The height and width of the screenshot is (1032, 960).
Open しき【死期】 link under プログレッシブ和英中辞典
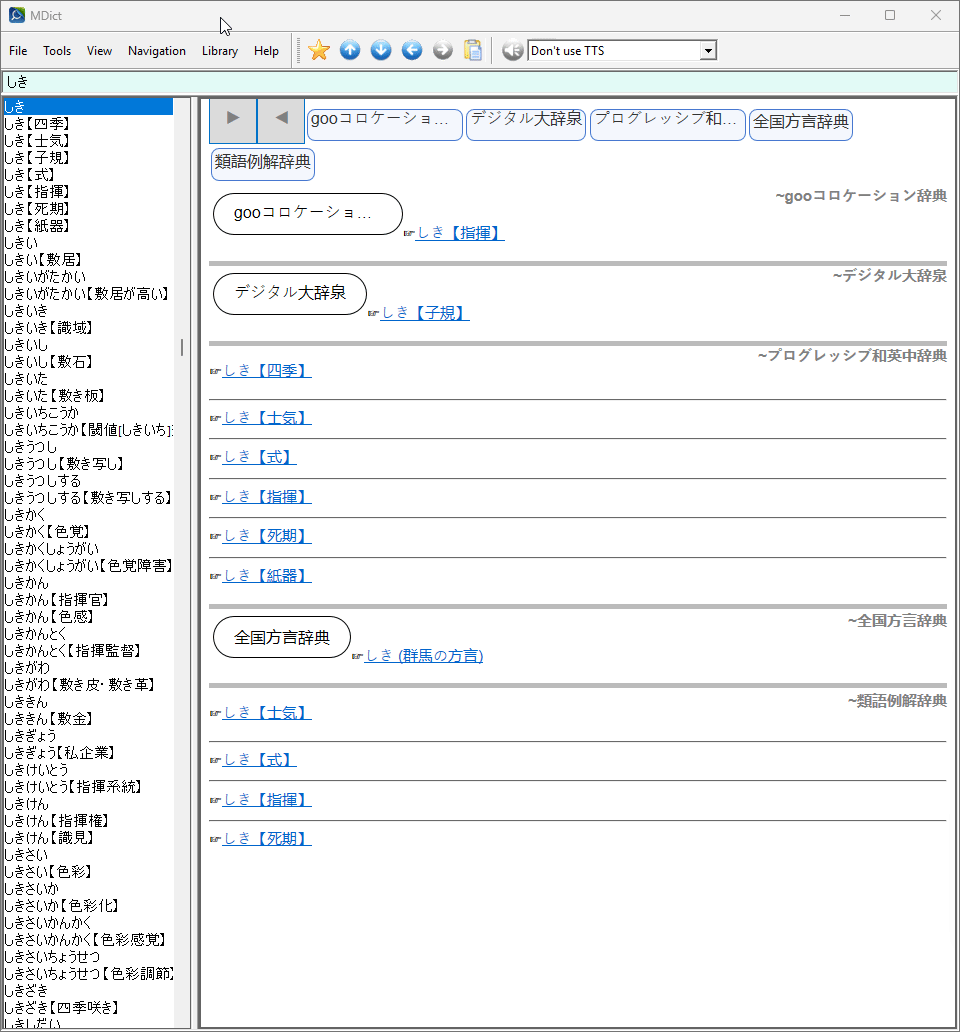click(266, 536)
